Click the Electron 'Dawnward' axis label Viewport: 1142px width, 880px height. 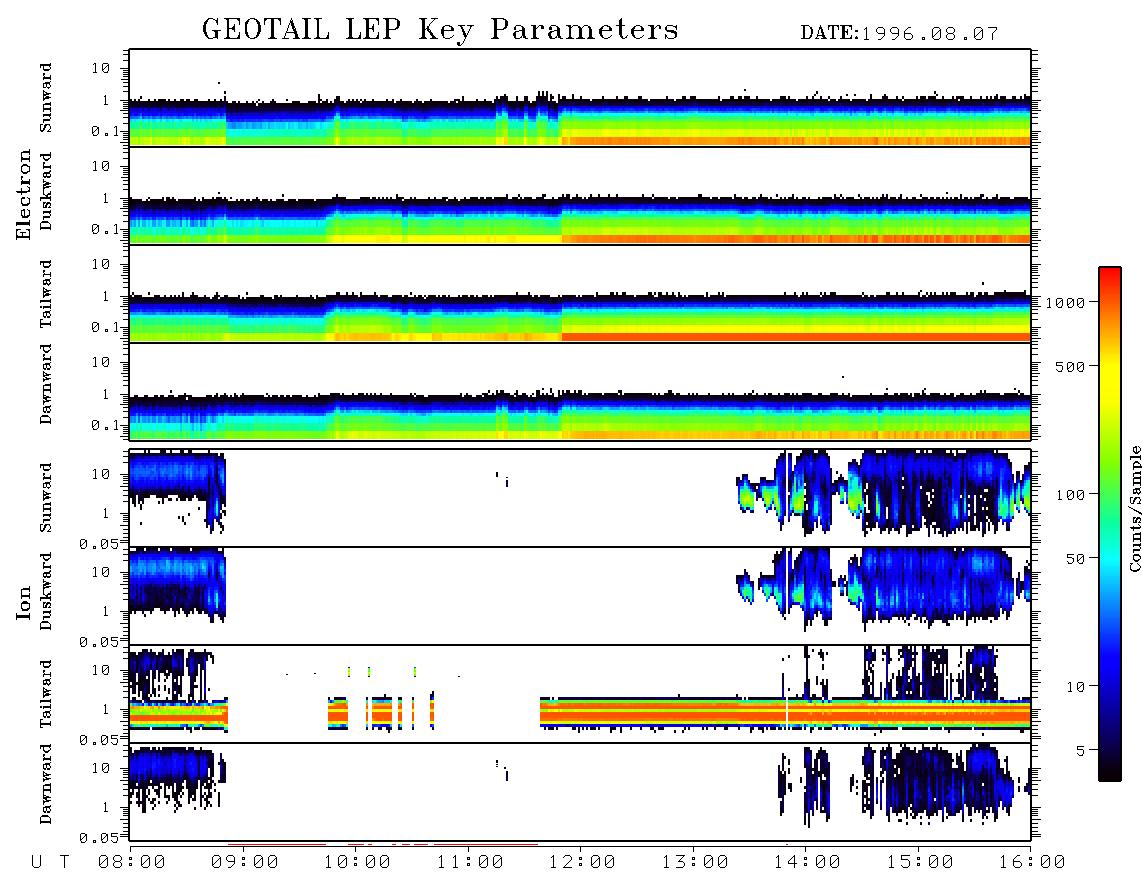tap(46, 384)
